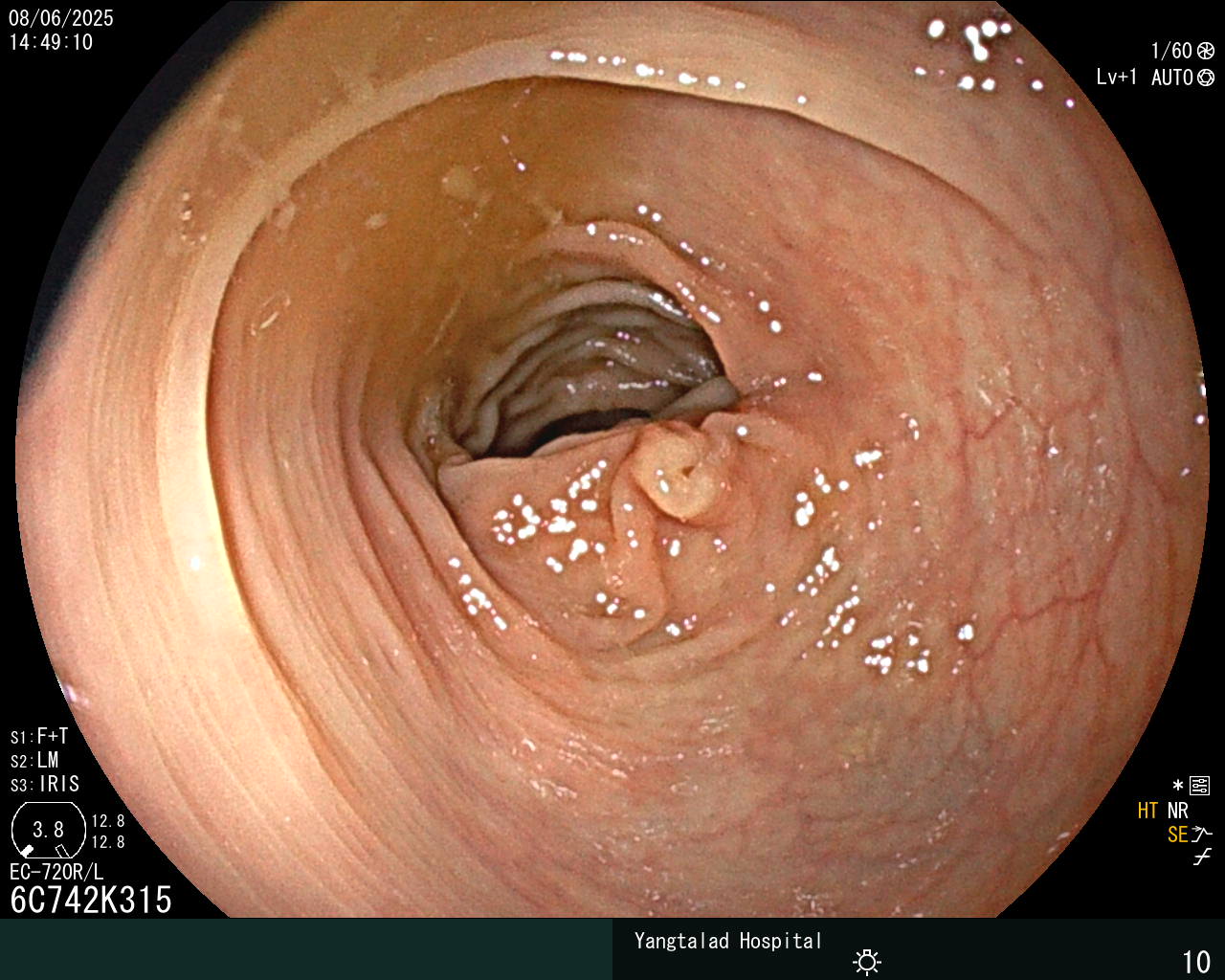Click the asterisk symbol beside the sliders icon
1225x980 pixels.
1178,787
